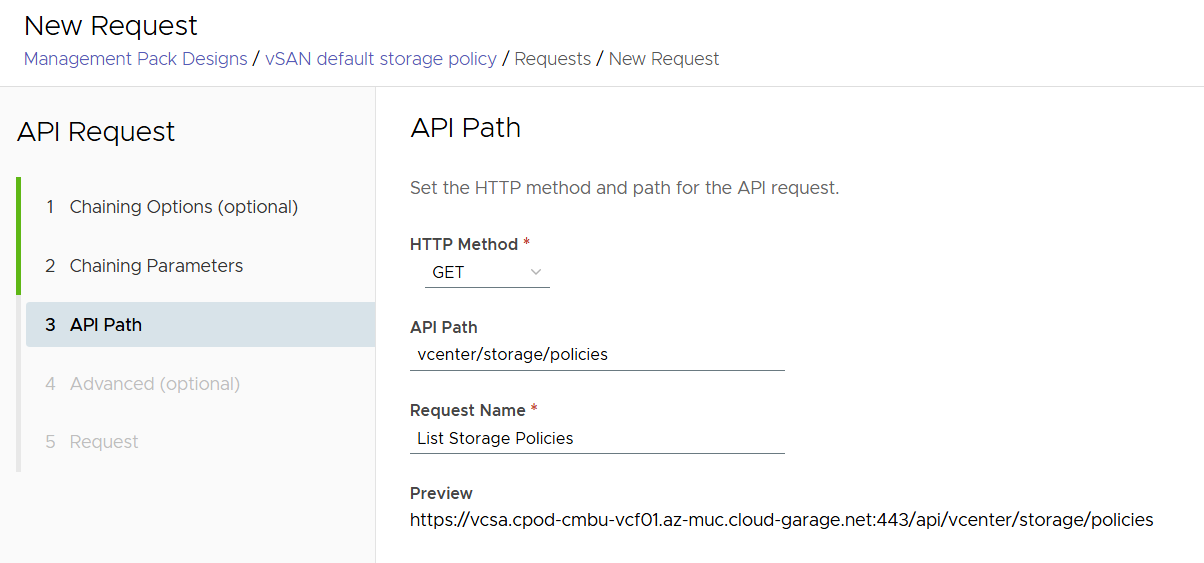
Task: Click the Request Name field label
Action: point(467,410)
